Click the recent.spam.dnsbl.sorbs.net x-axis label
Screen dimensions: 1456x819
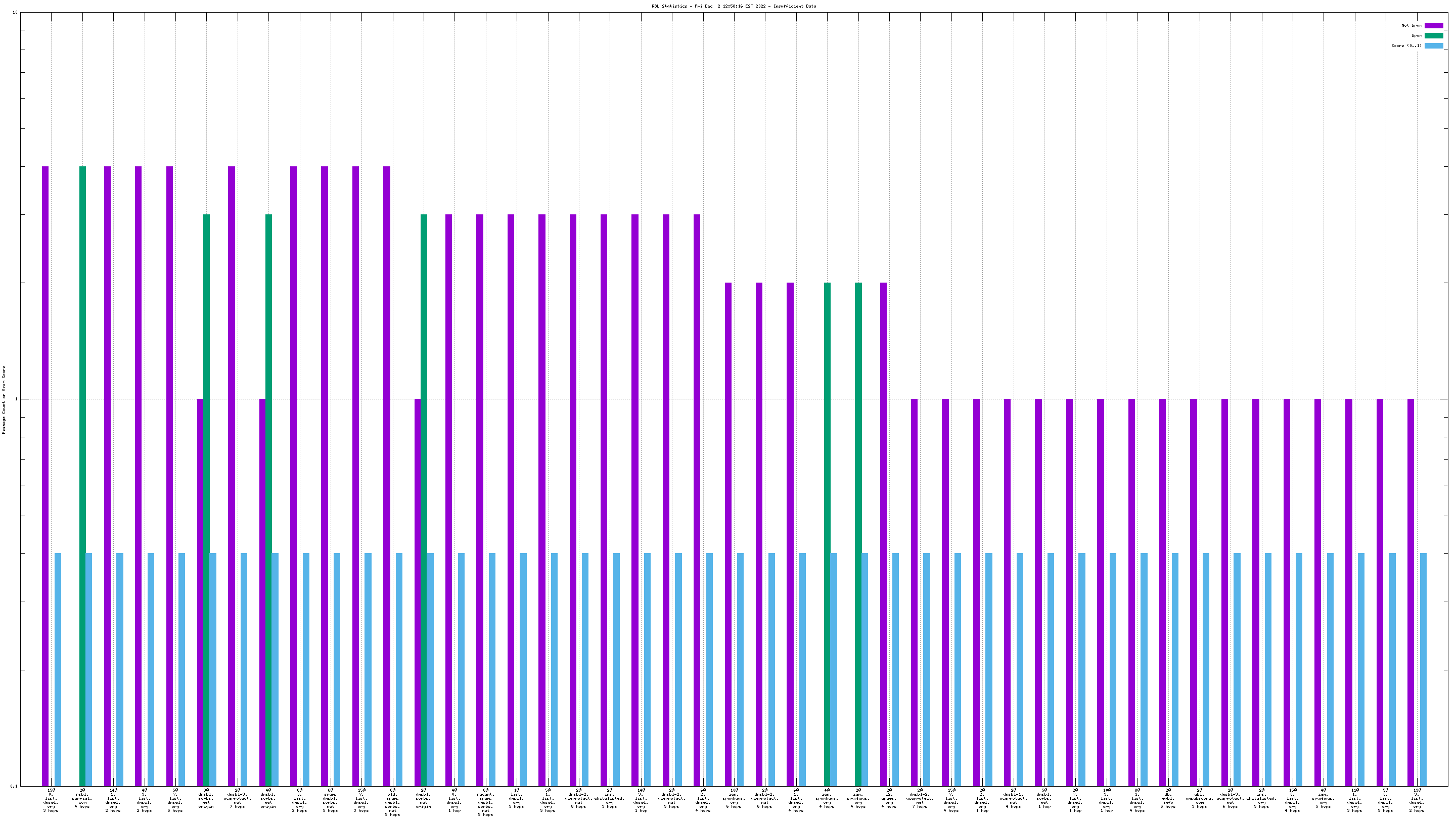tap(485, 803)
